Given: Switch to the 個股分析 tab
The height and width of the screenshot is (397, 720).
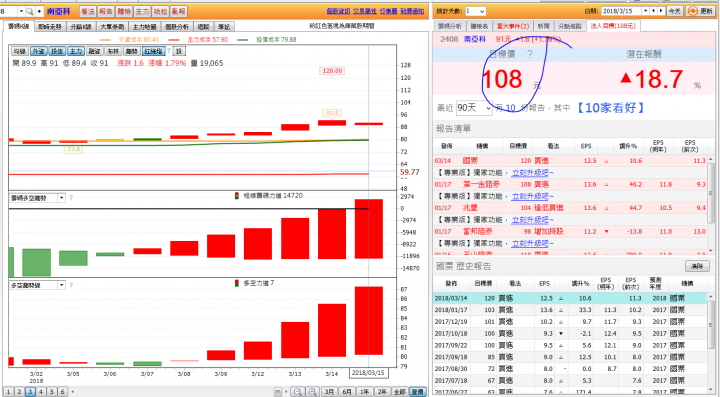Looking at the screenshot, I should pyautogui.click(x=177, y=27).
